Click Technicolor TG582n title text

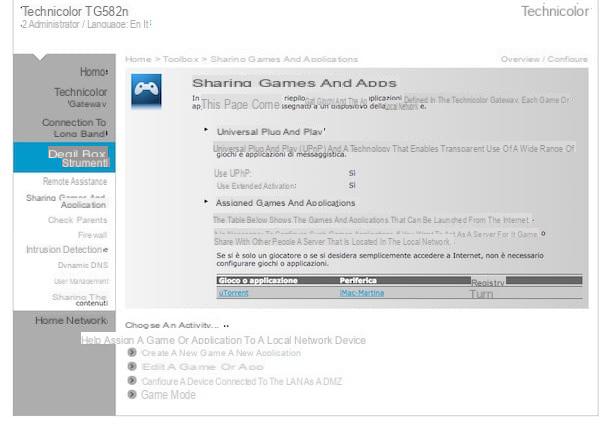click(x=74, y=11)
